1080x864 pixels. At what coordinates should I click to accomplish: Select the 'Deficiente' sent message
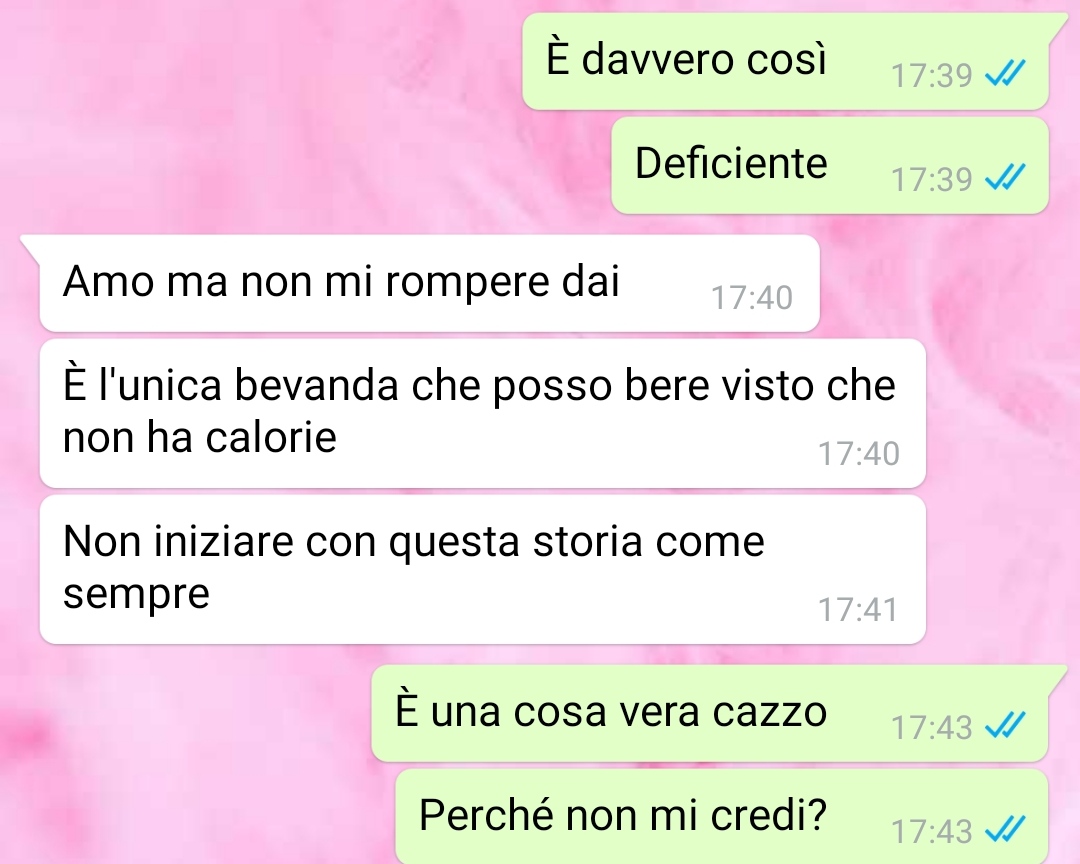830,165
